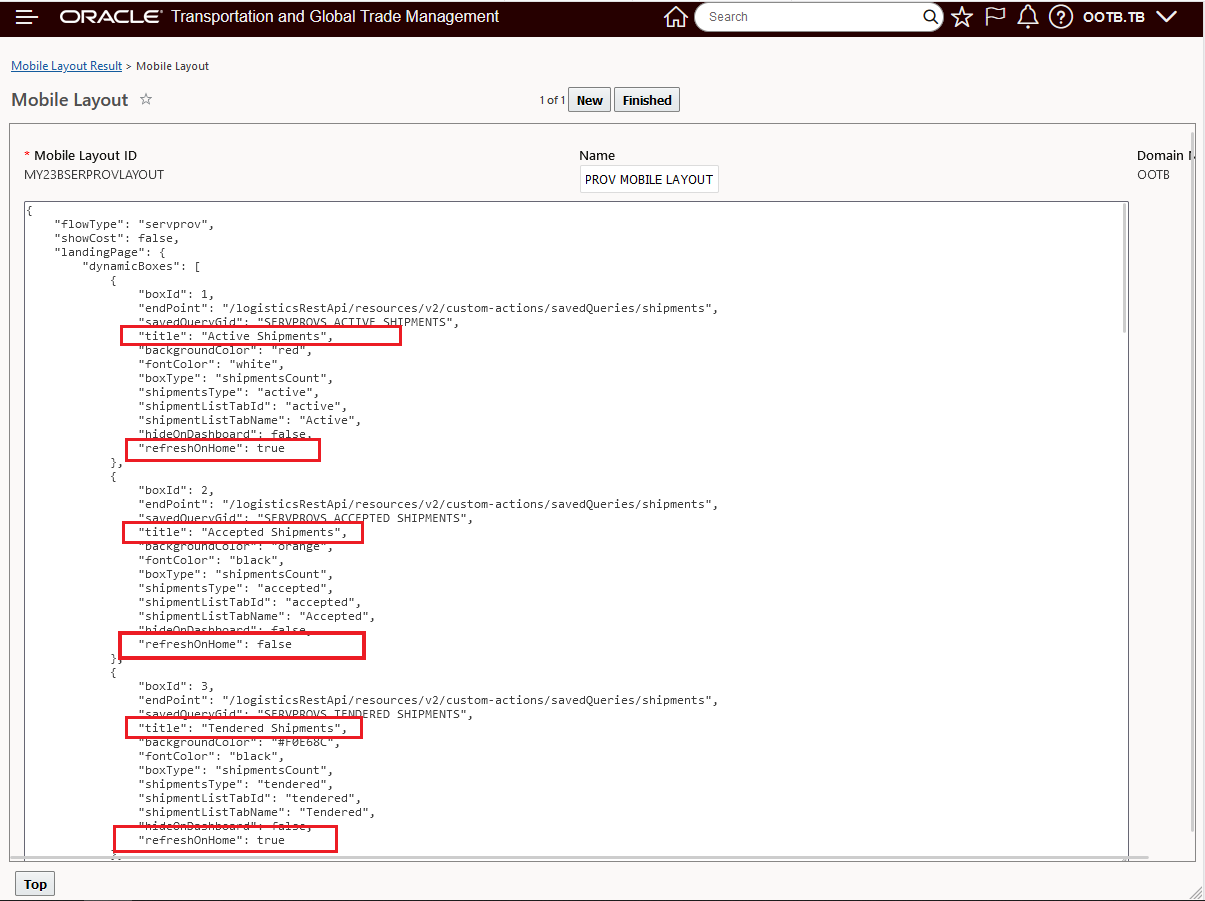This screenshot has height=901, width=1205.
Task: Click the Finished button
Action: [647, 100]
